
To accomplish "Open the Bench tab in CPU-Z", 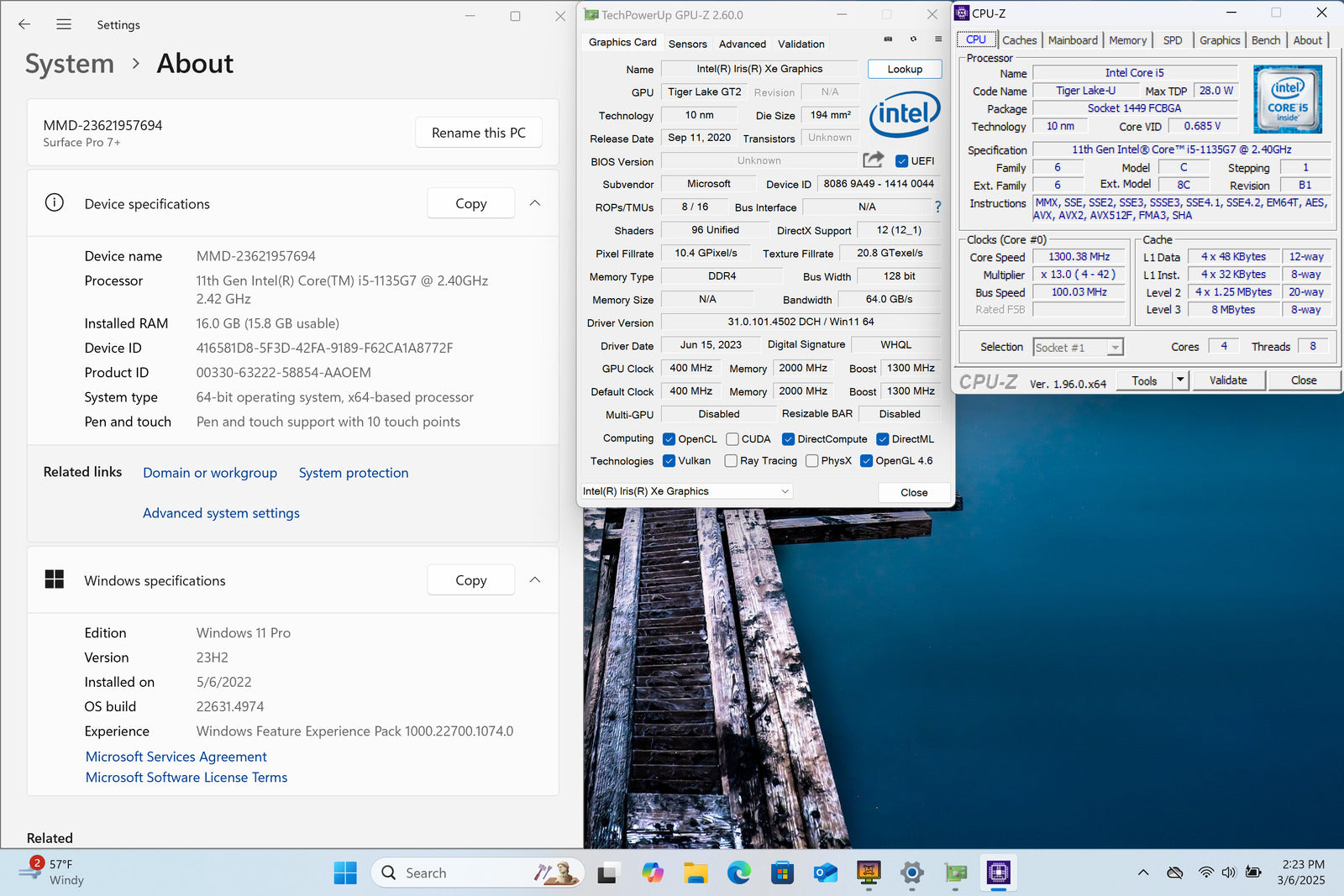I will (x=1266, y=40).
